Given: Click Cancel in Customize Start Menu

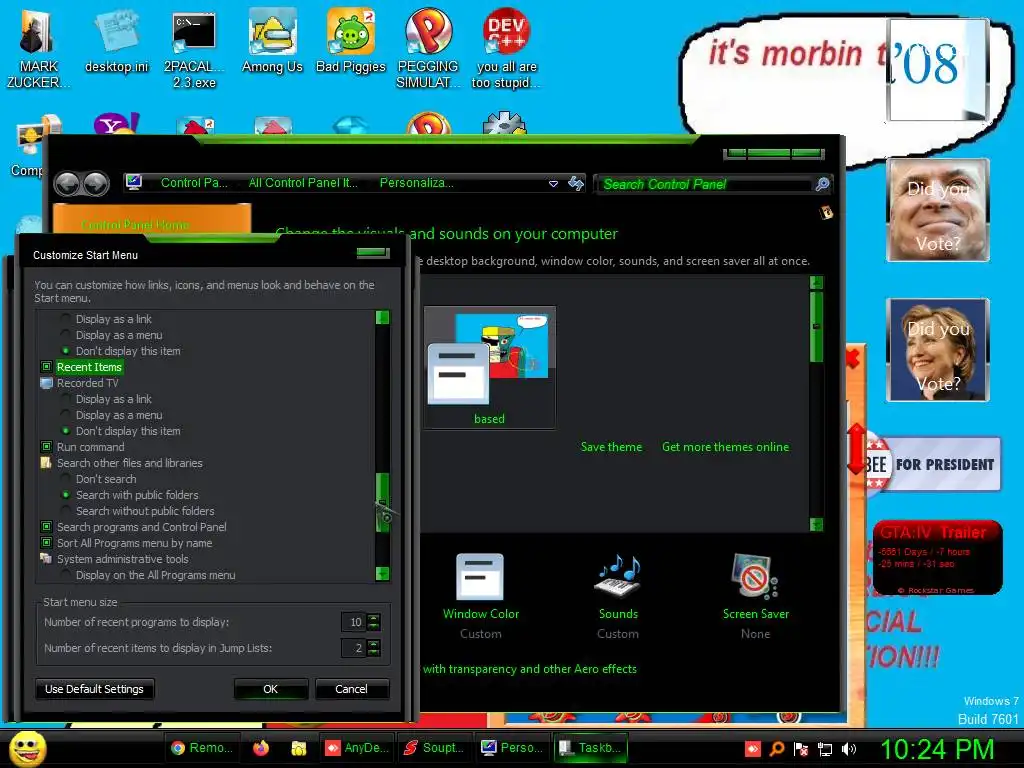Looking at the screenshot, I should tap(351, 689).
